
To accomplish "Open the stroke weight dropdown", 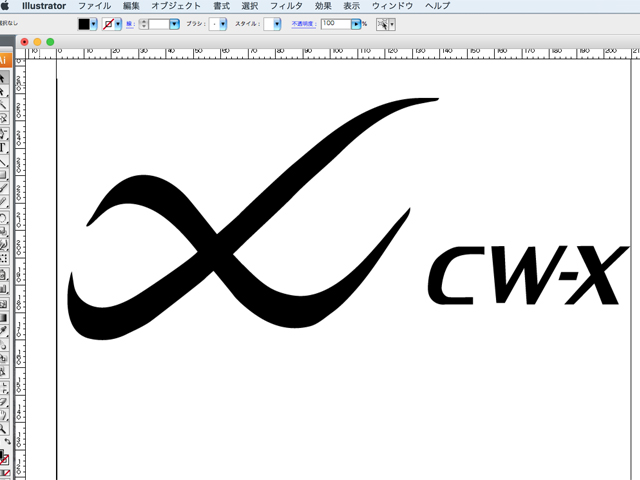I will 174,23.
